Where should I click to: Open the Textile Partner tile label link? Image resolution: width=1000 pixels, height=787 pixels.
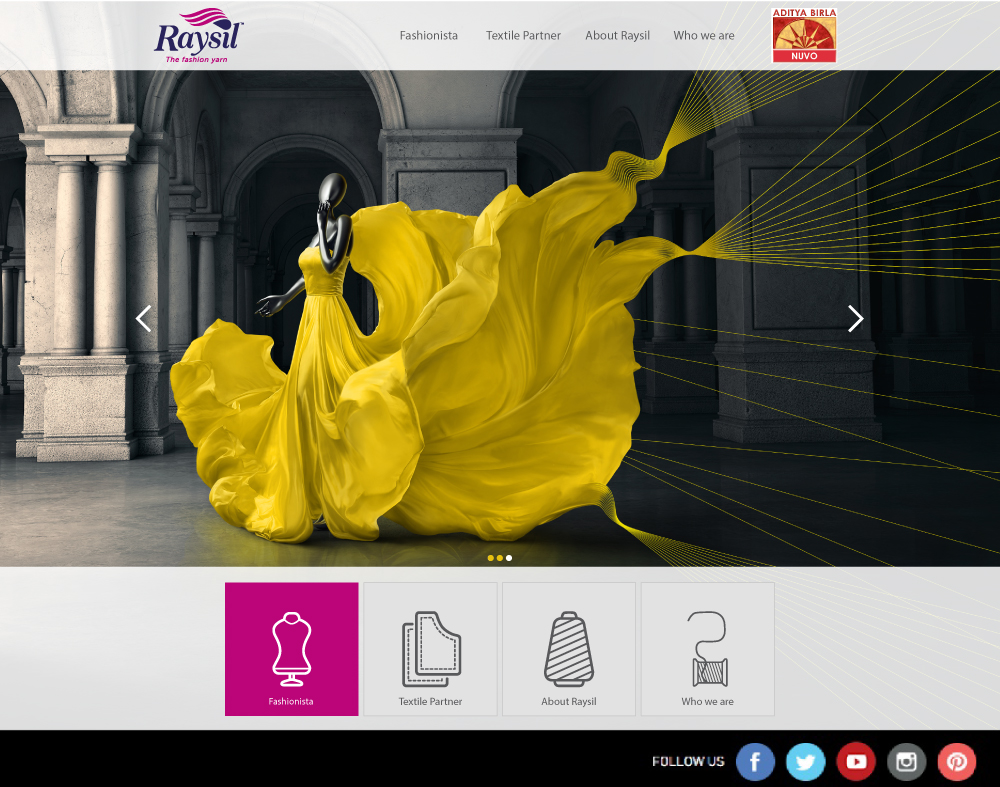click(x=430, y=702)
